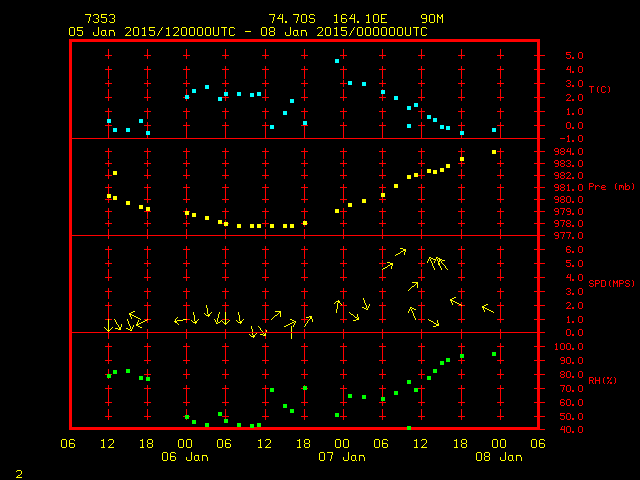Click the highest cyan temperature point near 4.5
This screenshot has width=640, height=480.
click(x=337, y=61)
